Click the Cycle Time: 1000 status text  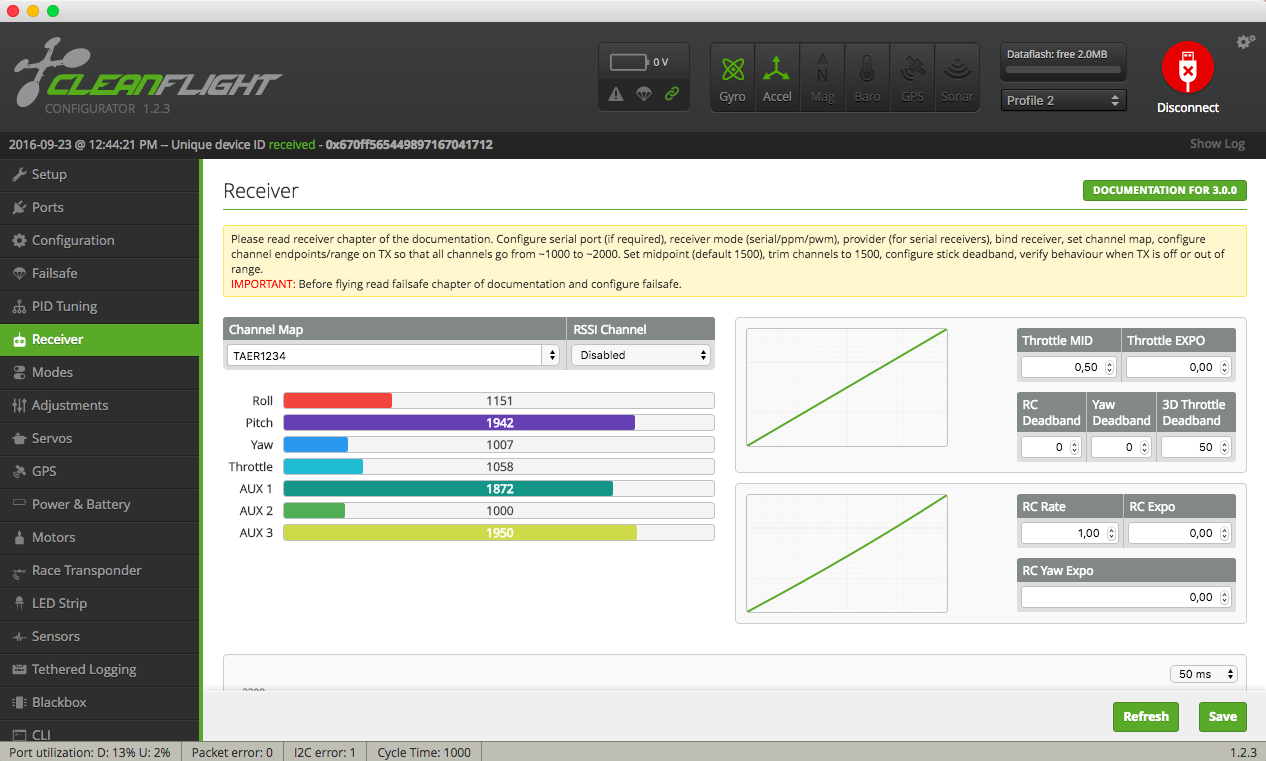tap(424, 752)
